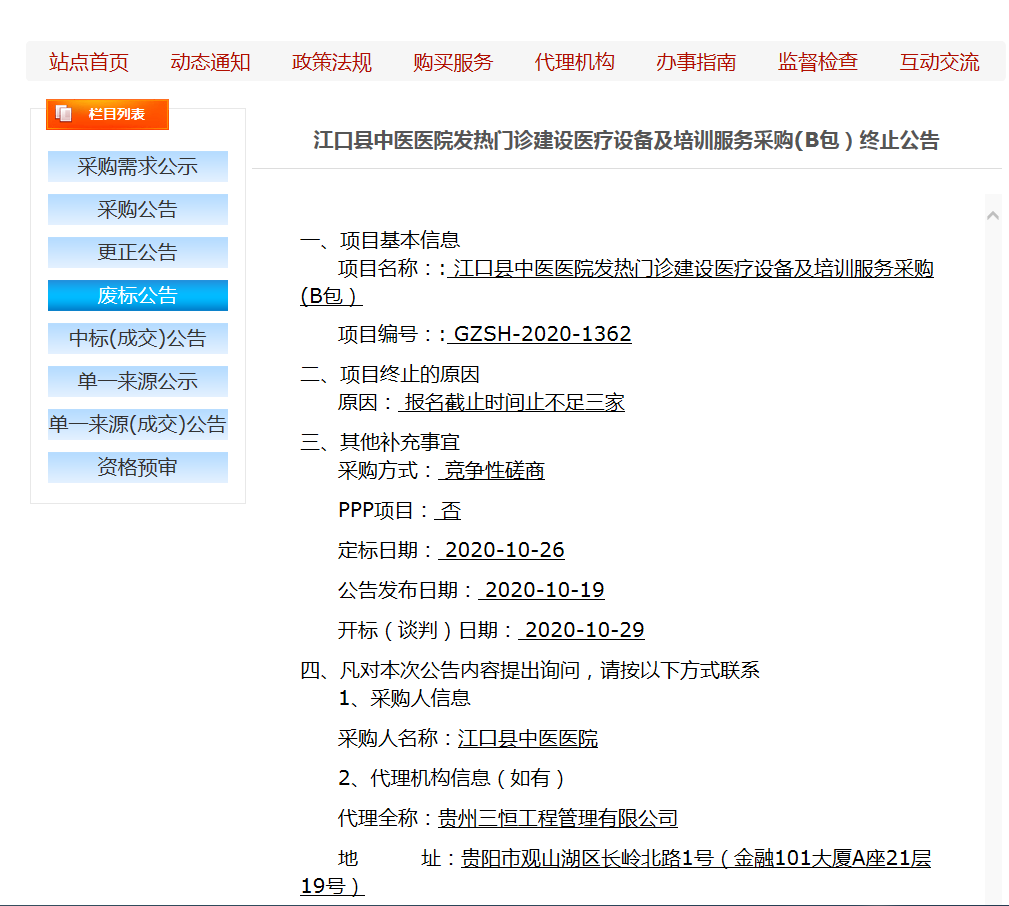Open 中标(成交)公告 sidebar category
This screenshot has width=1009, height=906.
point(138,338)
